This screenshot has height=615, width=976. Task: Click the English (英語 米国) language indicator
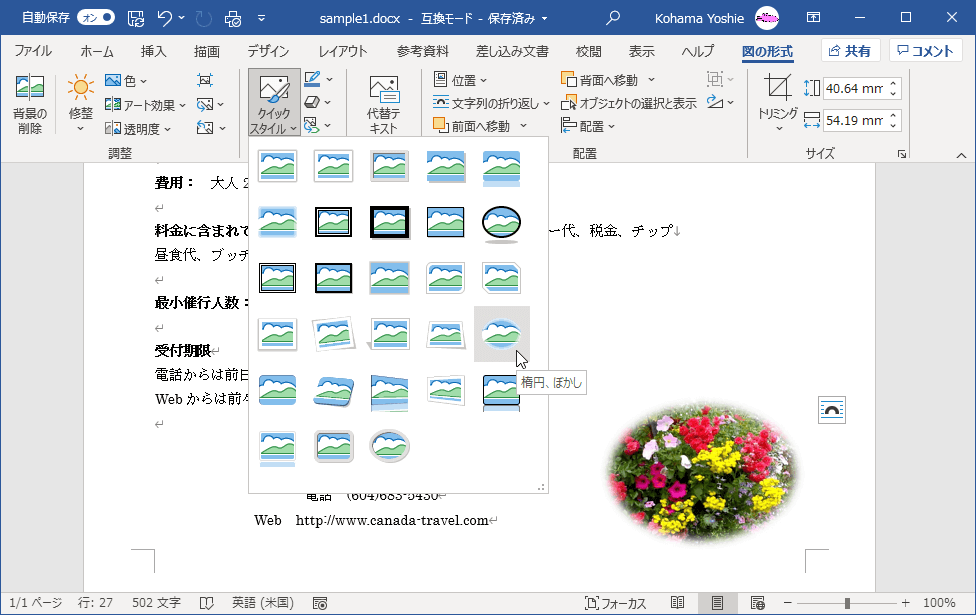pyautogui.click(x=263, y=603)
